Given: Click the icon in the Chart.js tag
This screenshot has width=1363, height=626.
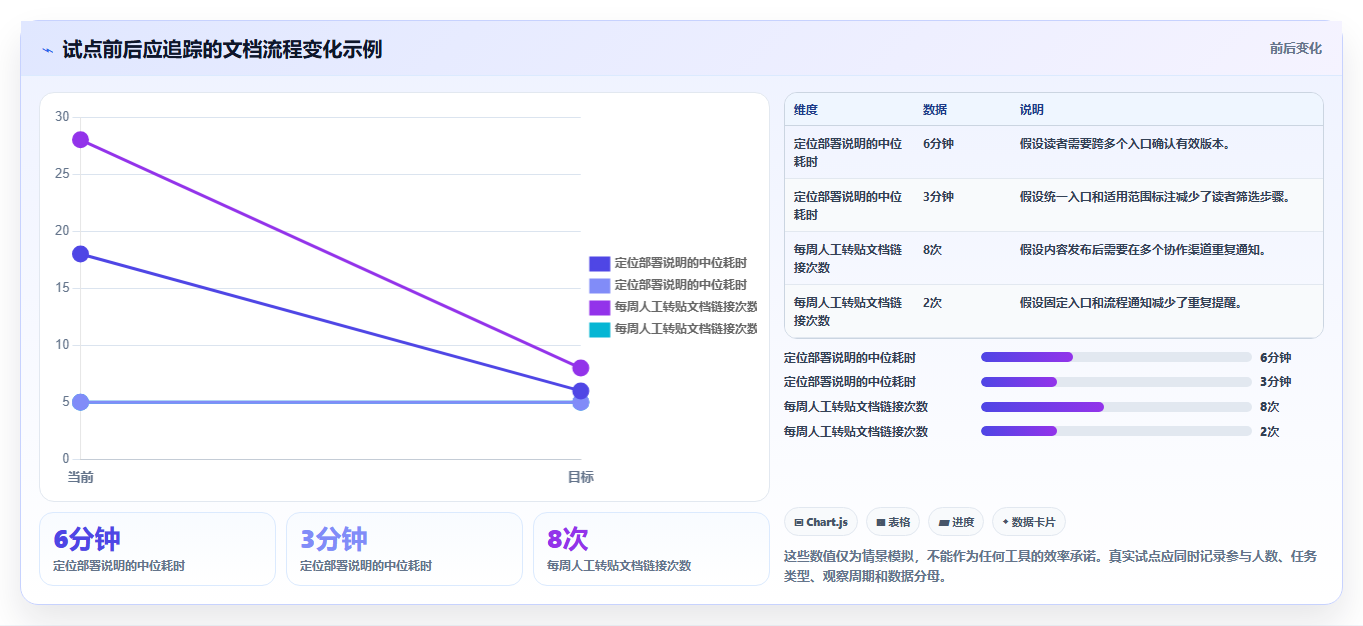Looking at the screenshot, I should click(x=799, y=522).
